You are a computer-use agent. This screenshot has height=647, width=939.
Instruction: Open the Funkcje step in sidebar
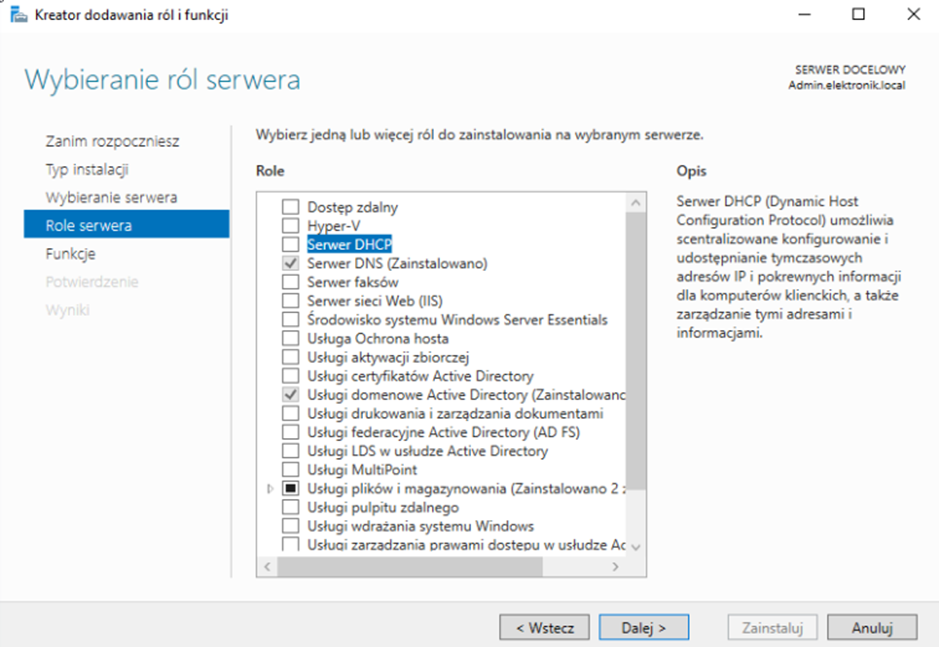point(70,254)
